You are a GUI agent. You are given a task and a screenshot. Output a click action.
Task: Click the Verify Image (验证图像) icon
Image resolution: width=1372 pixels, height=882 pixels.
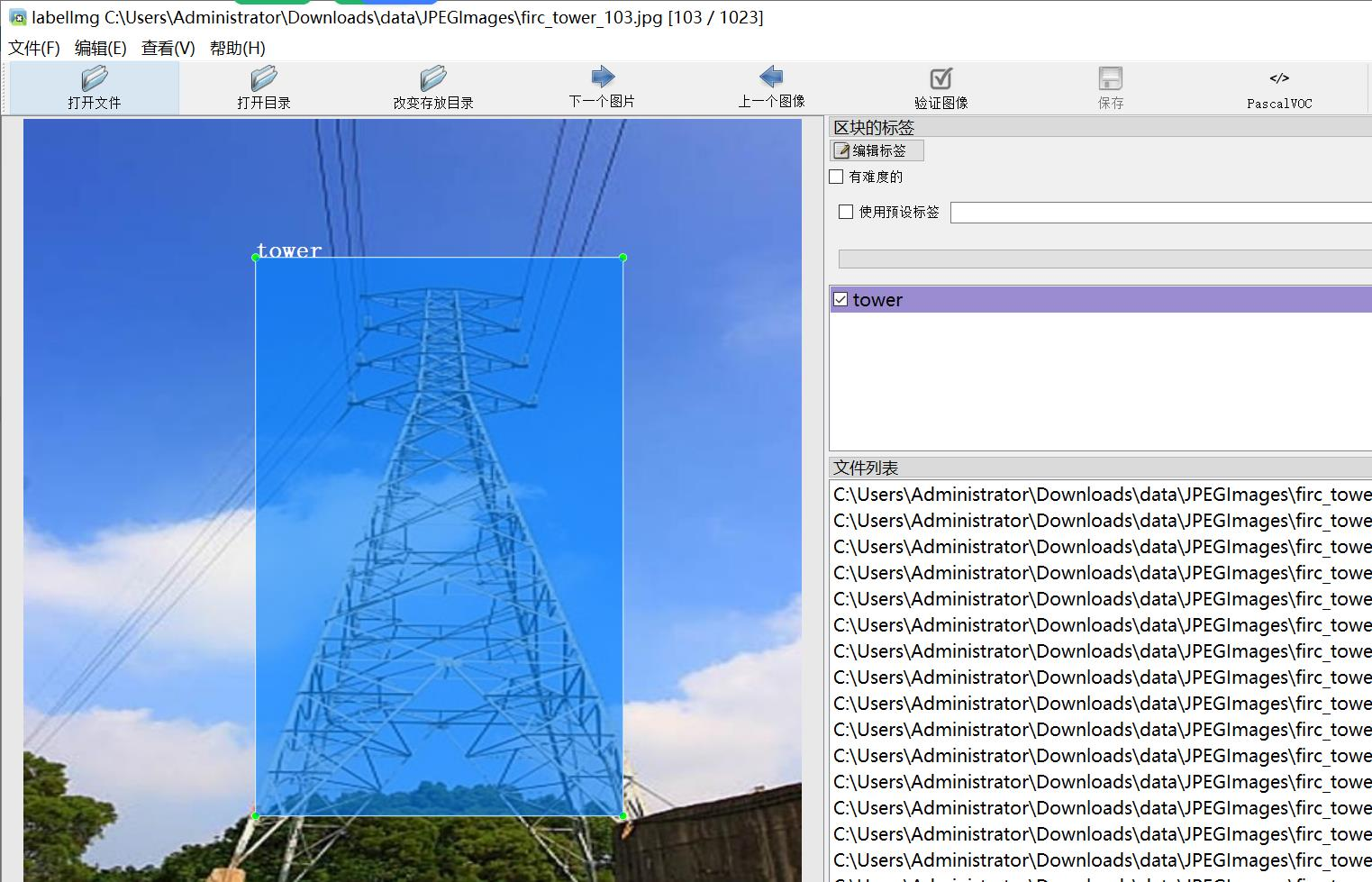940,79
